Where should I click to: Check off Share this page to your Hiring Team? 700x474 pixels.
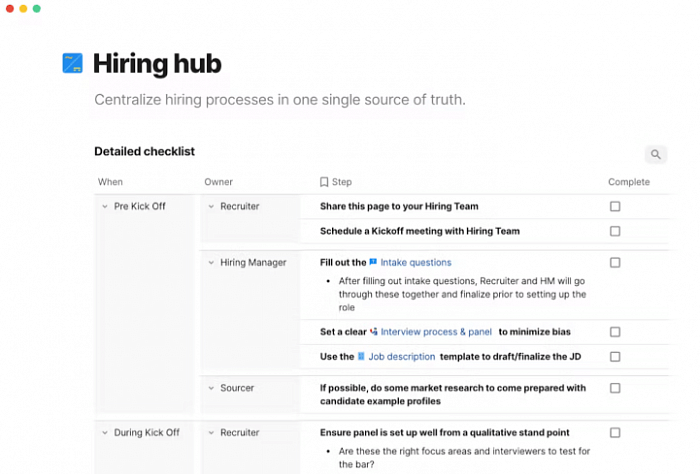click(x=615, y=206)
